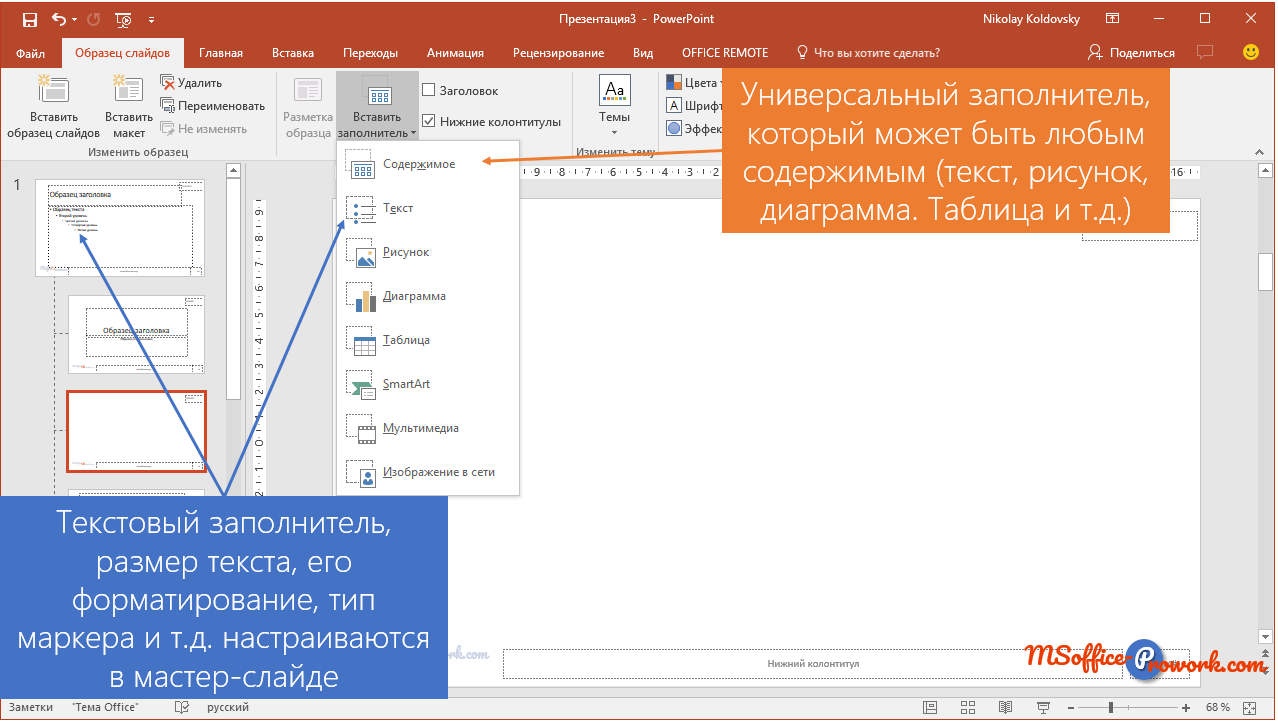Toggle the Заметки notes button
This screenshot has height=723, width=1278.
tap(31, 708)
